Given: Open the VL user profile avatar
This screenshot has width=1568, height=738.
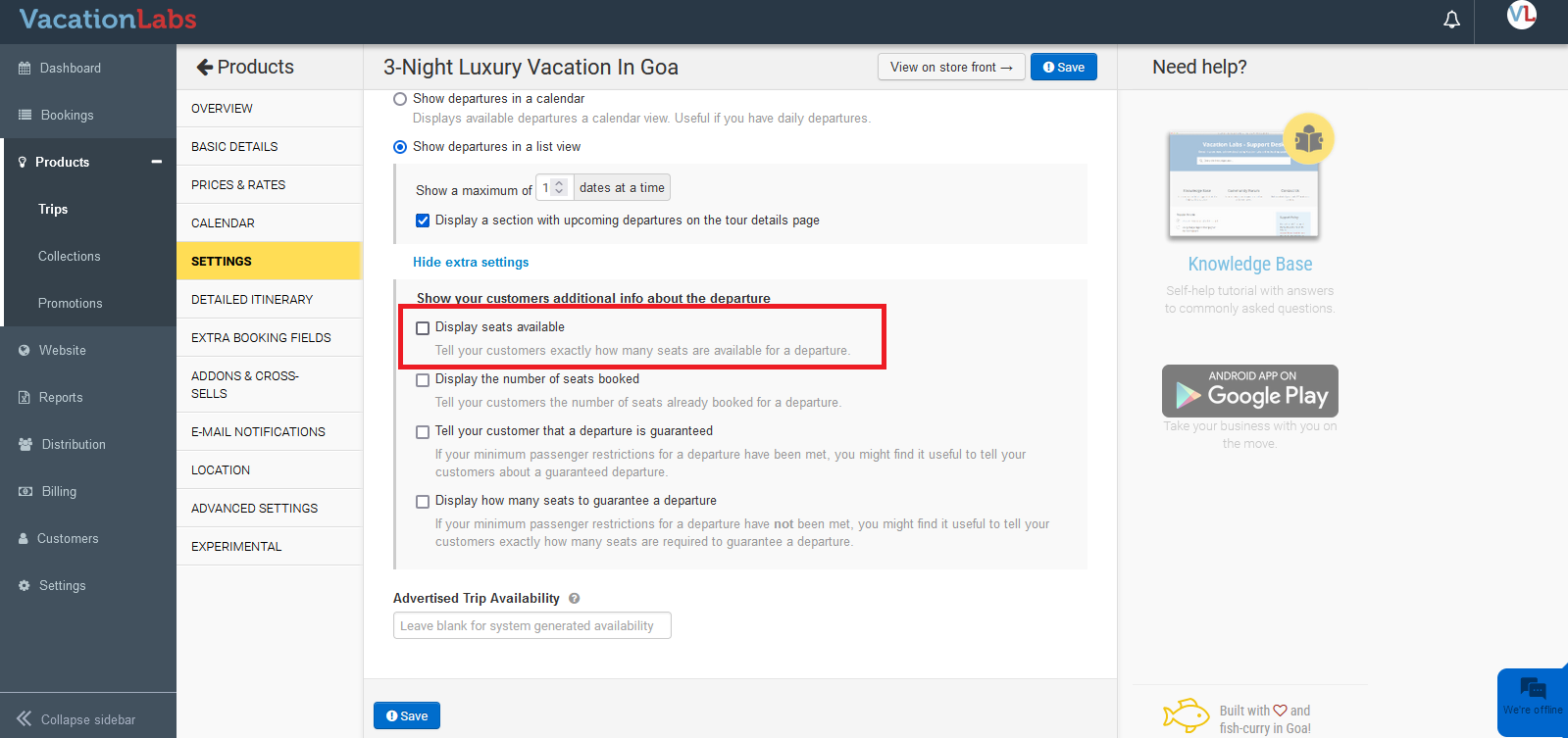Looking at the screenshot, I should tap(1521, 14).
